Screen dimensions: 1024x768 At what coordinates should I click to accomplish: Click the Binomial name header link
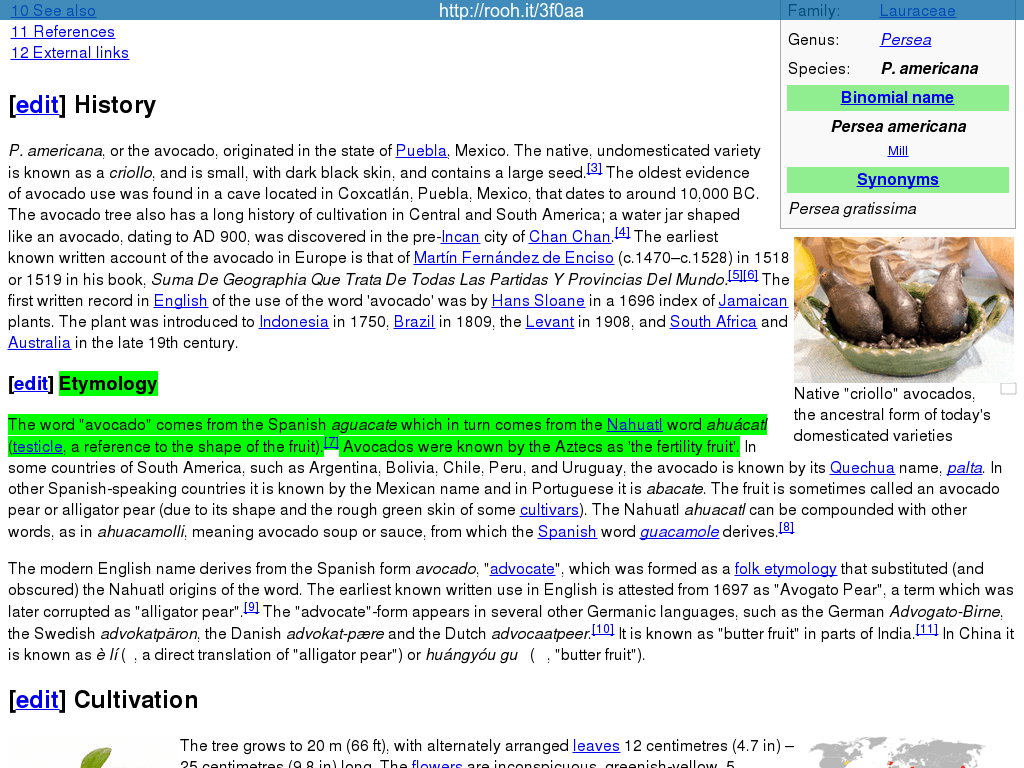897,98
